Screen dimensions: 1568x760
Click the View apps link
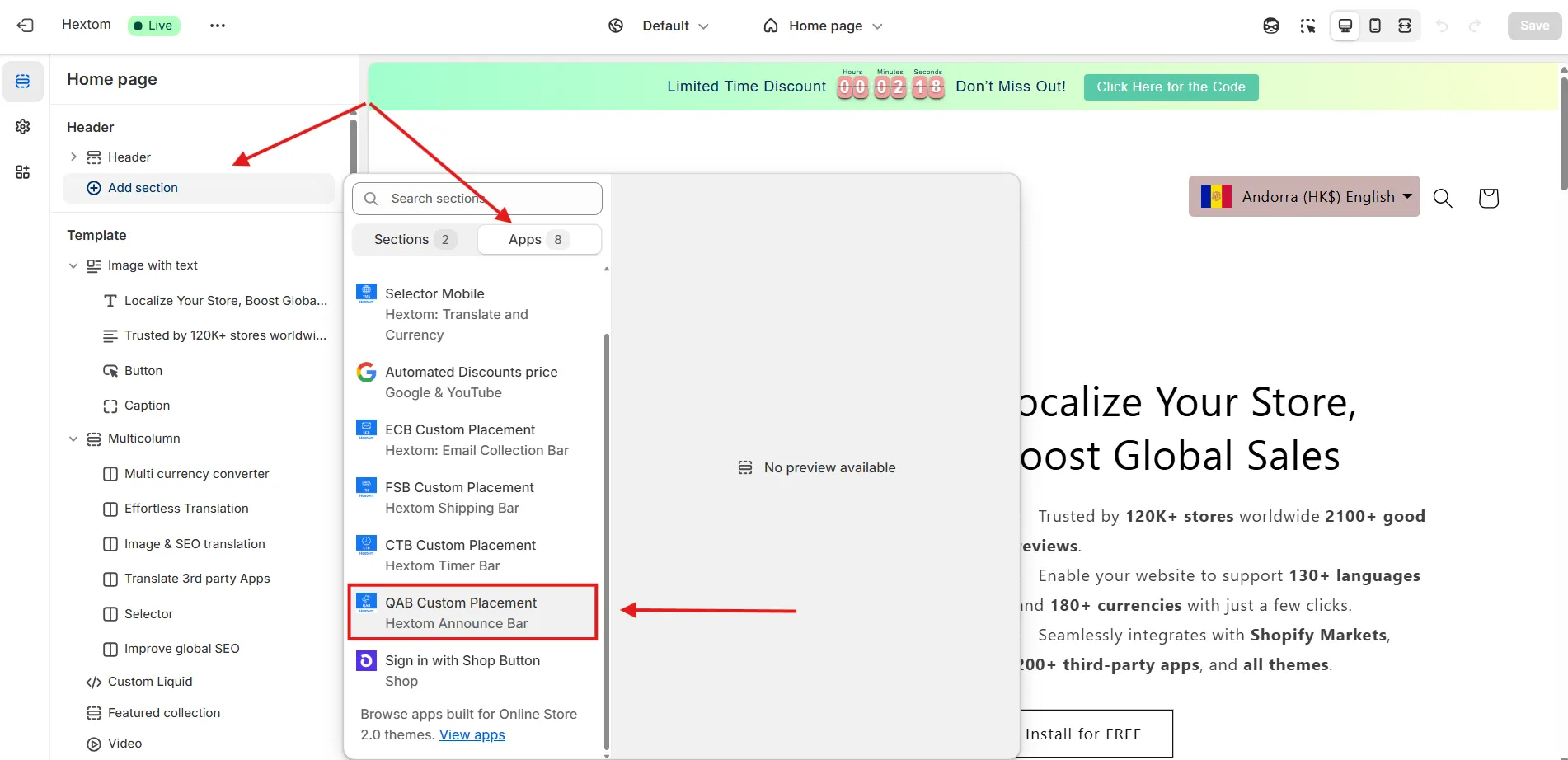coord(472,735)
